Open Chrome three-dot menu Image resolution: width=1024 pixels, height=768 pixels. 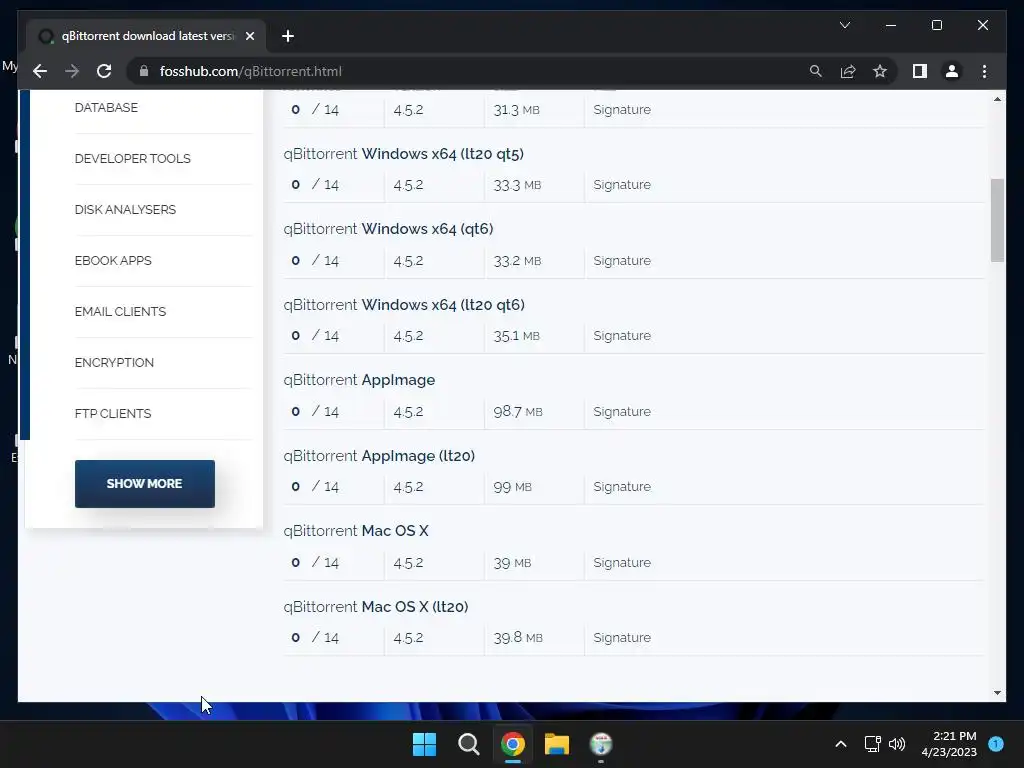984,71
